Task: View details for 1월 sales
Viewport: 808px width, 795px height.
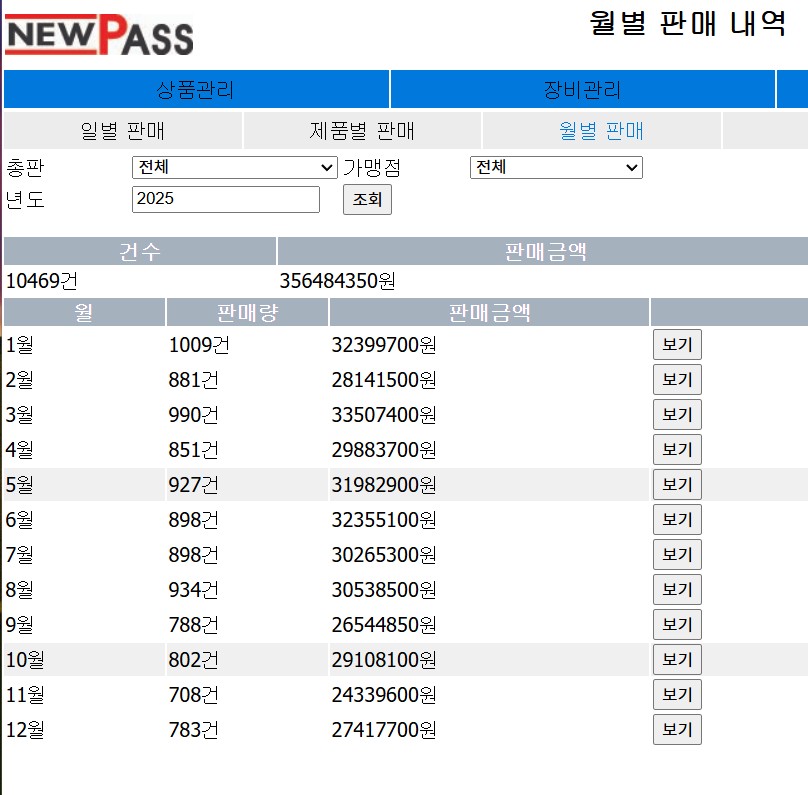Action: (677, 345)
